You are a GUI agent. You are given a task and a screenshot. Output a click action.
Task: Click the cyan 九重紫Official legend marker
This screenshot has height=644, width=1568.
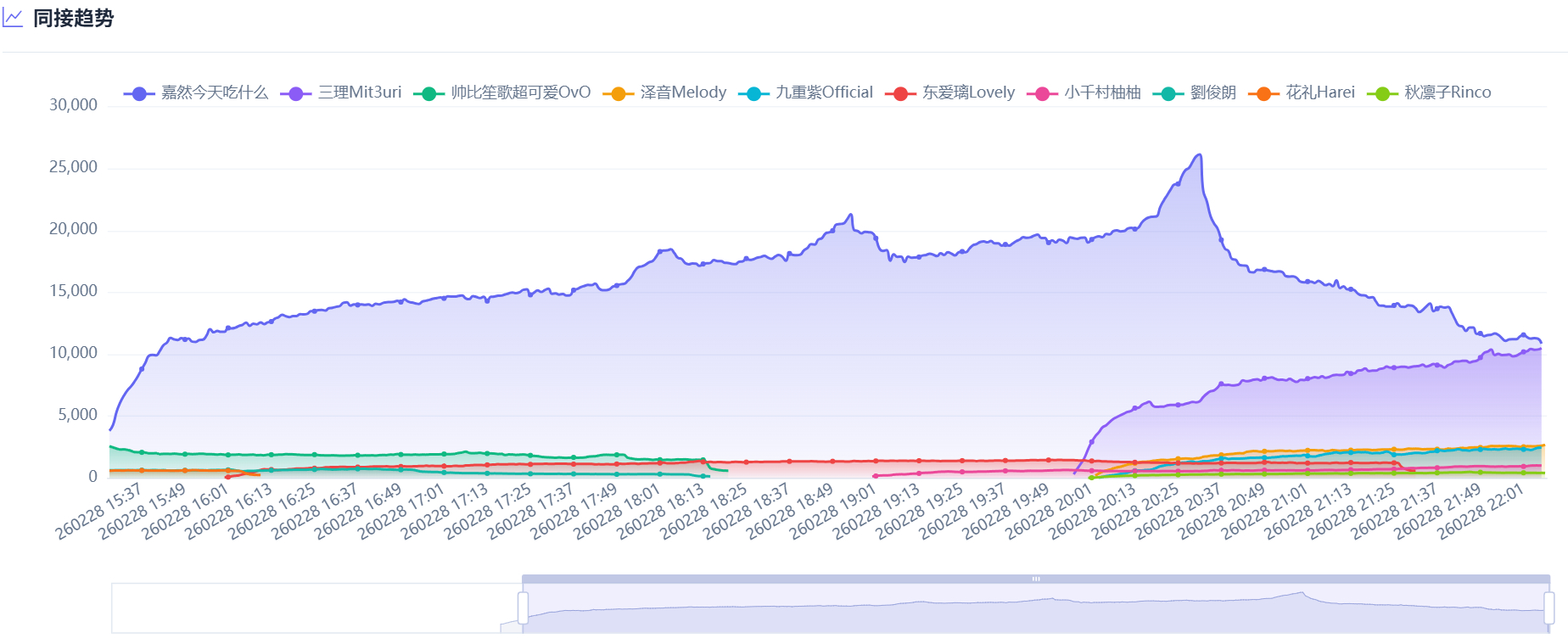click(753, 93)
